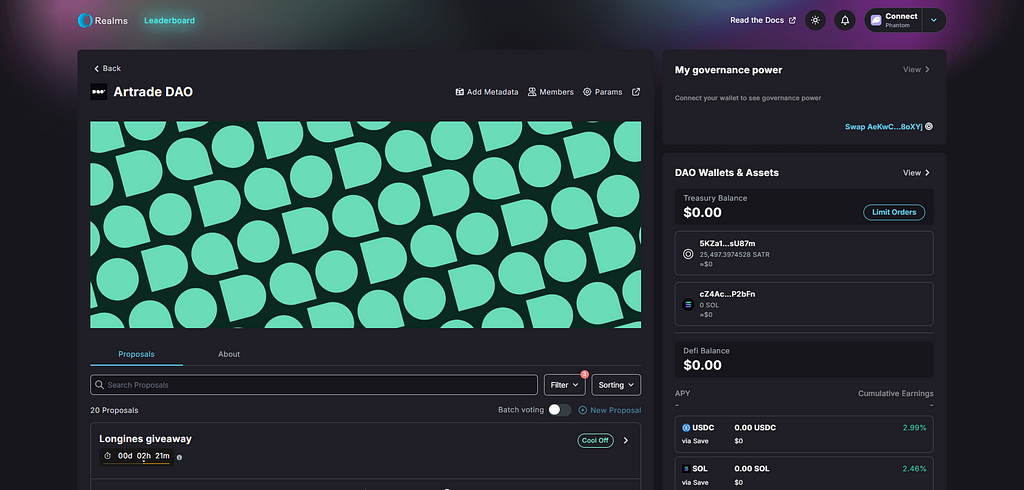Screen dimensions: 1024x490
Task: Click the SOL coin icon in yield list
Action: (686, 469)
